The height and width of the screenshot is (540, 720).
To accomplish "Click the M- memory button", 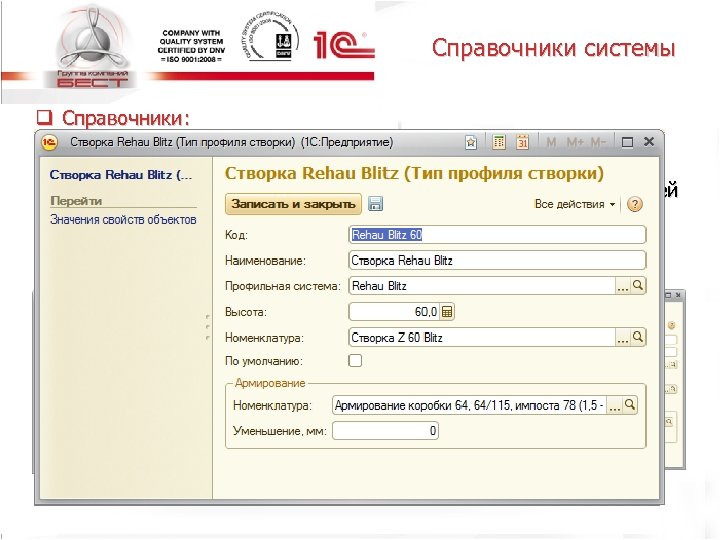I will pos(598,142).
